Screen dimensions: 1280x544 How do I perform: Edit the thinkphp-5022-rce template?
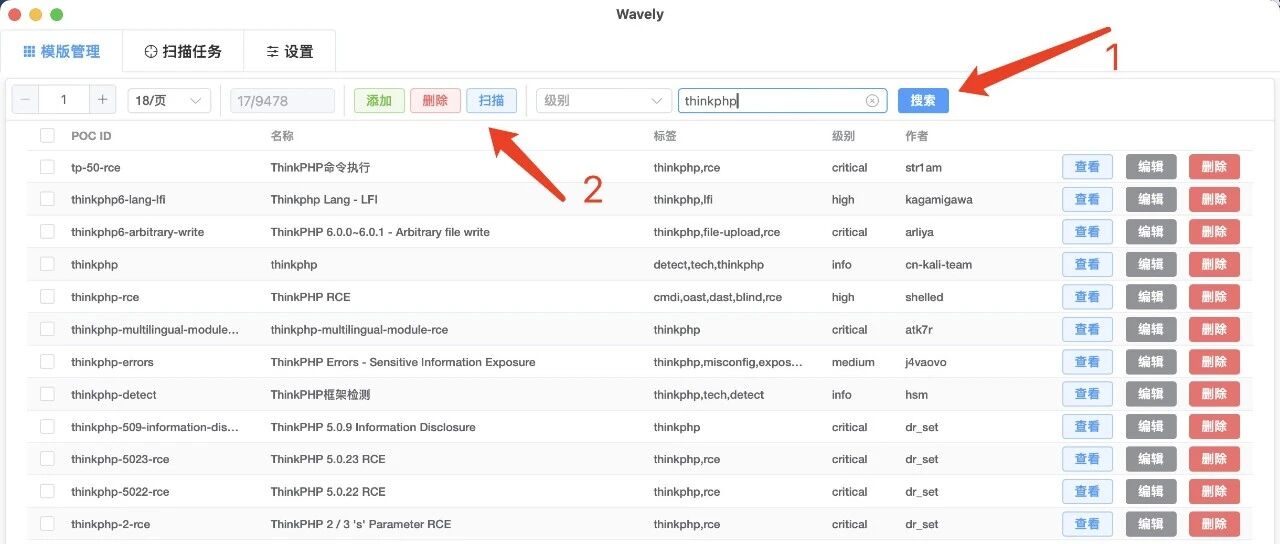pos(1151,492)
